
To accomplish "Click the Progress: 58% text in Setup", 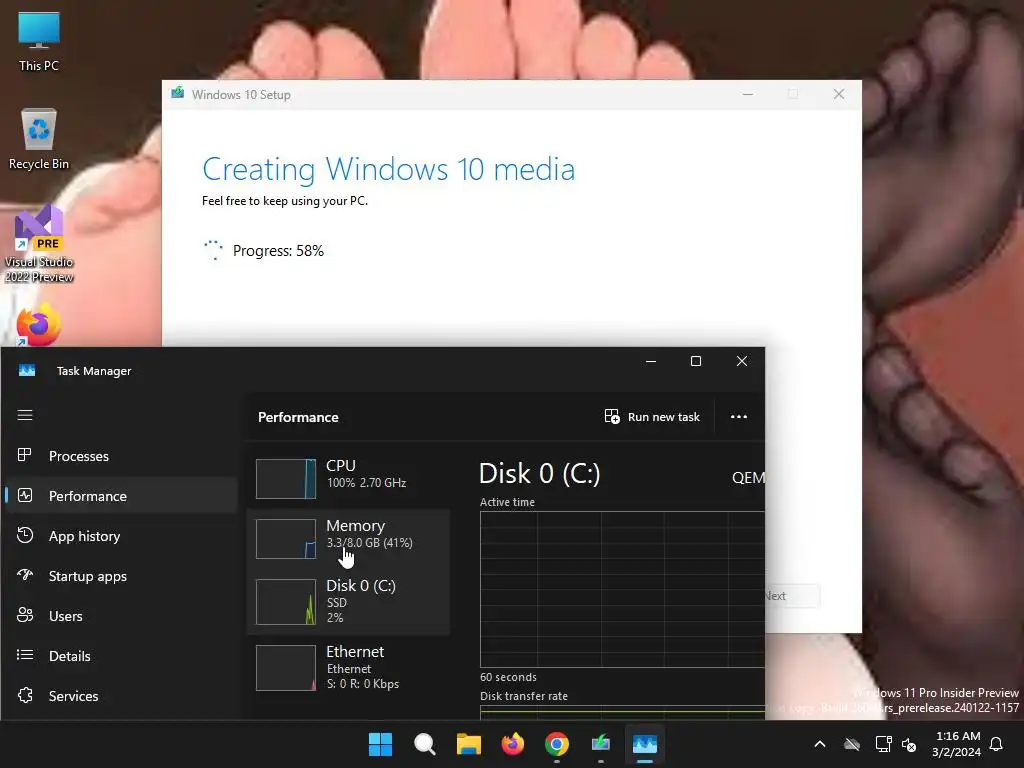I will click(x=278, y=251).
